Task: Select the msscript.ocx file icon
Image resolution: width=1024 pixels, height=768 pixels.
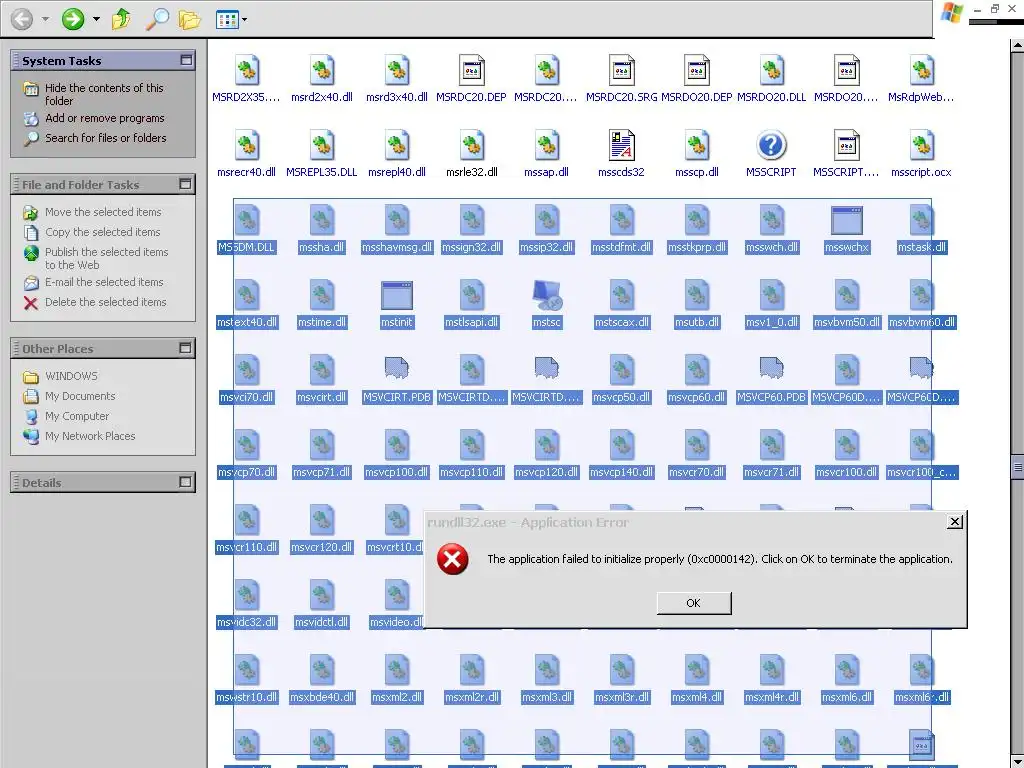Action: coord(921,145)
